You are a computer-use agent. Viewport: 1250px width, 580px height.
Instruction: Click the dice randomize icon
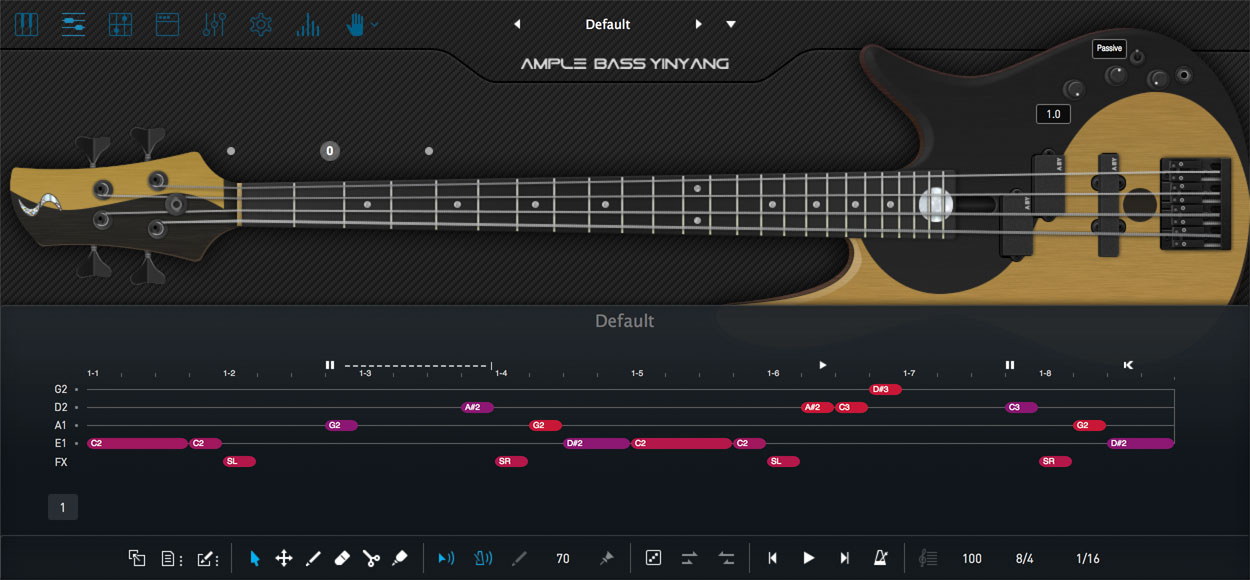click(x=653, y=558)
